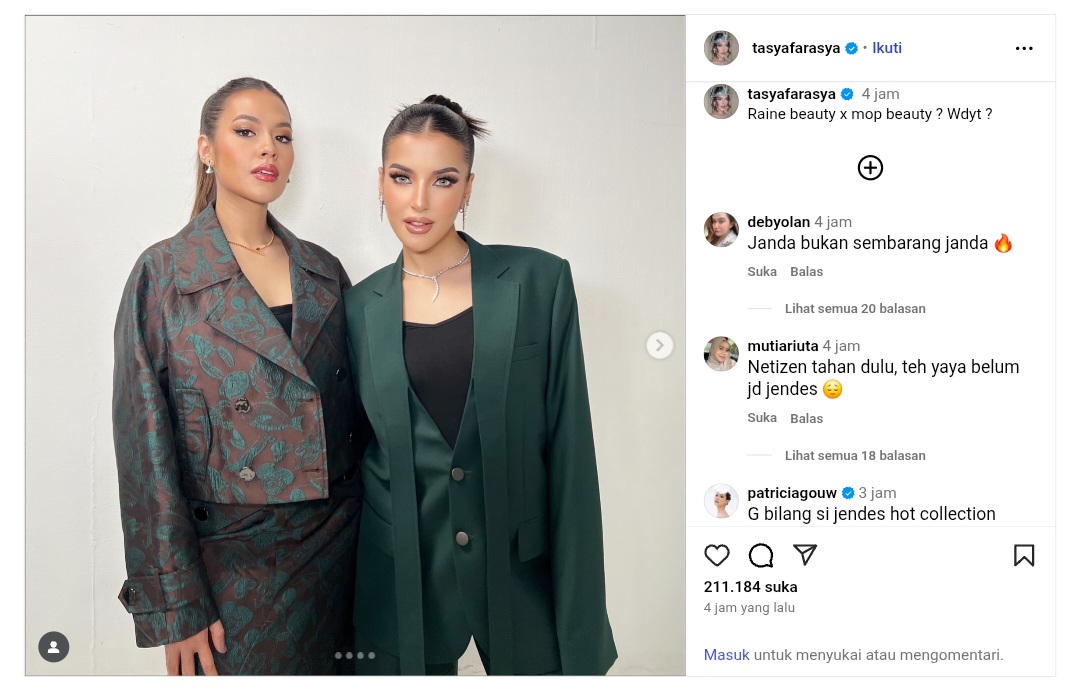Viewport: 1080px width, 696px height.
Task: Save the post with the bookmark icon
Action: 1024,555
